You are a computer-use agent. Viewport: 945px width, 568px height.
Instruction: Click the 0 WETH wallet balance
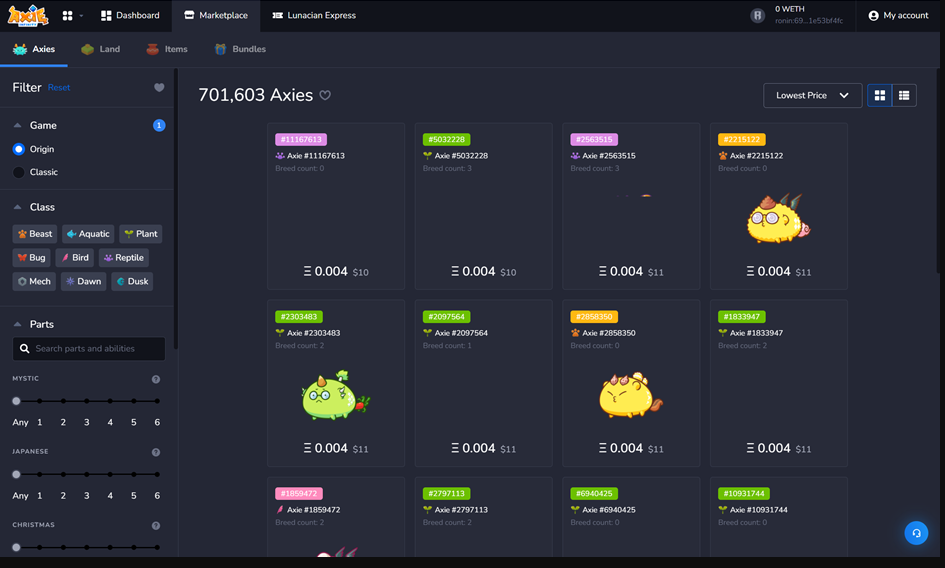pos(790,9)
